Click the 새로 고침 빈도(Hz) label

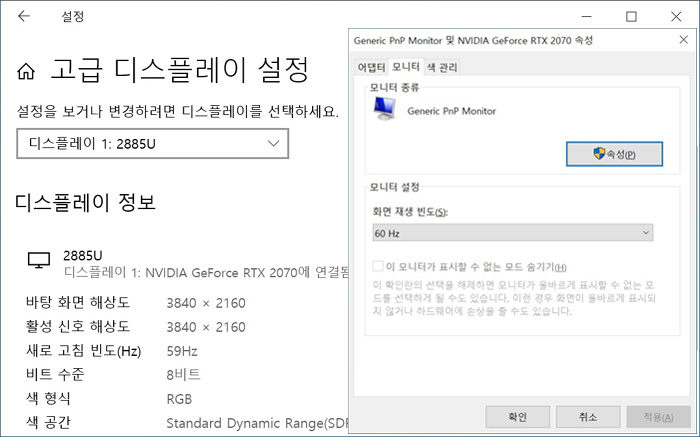[x=83, y=351]
